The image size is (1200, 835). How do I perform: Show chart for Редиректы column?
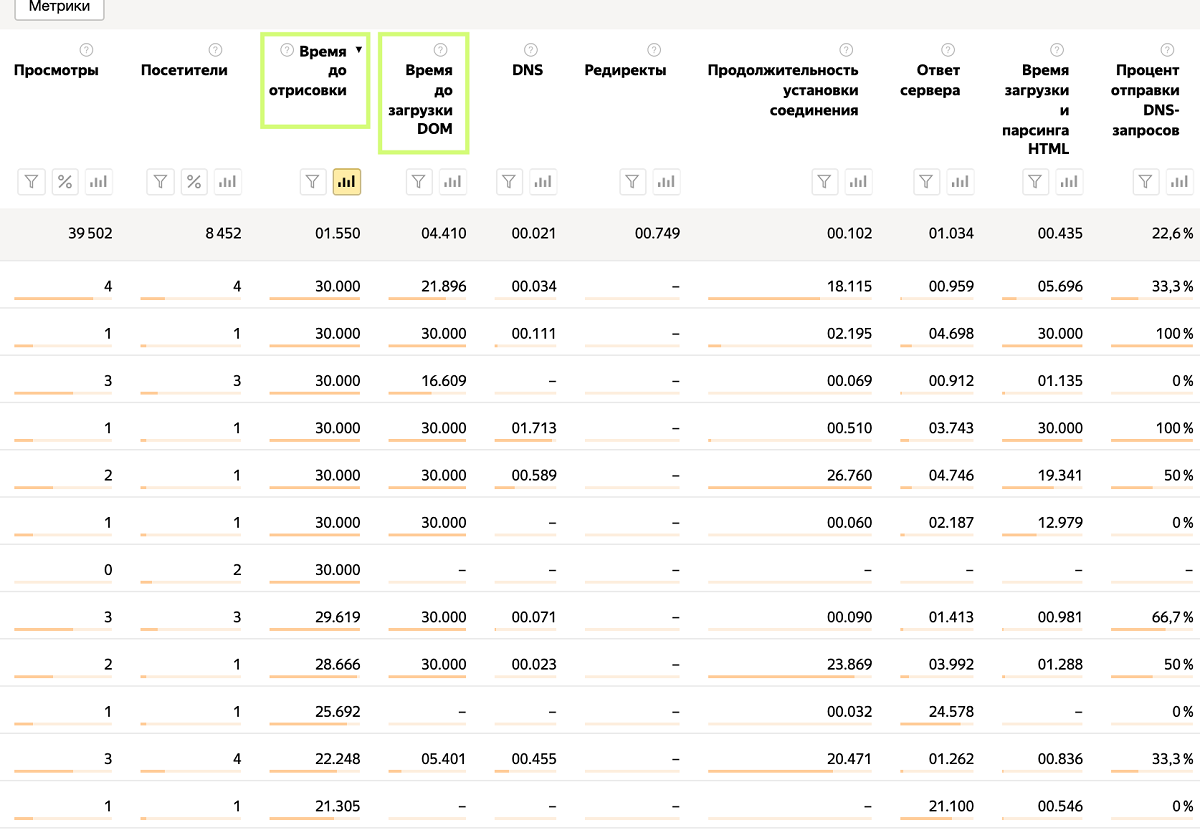click(x=665, y=181)
